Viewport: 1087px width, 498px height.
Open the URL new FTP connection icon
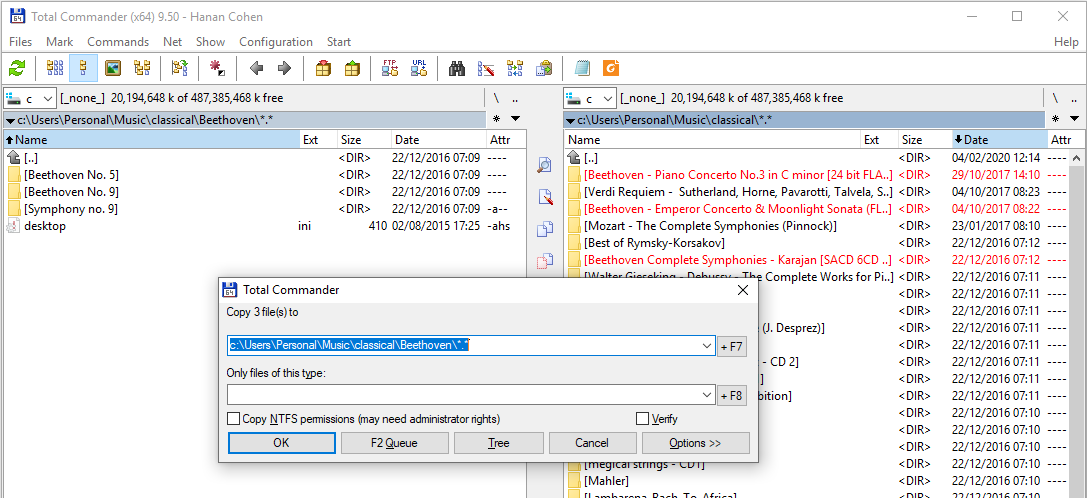click(x=419, y=68)
